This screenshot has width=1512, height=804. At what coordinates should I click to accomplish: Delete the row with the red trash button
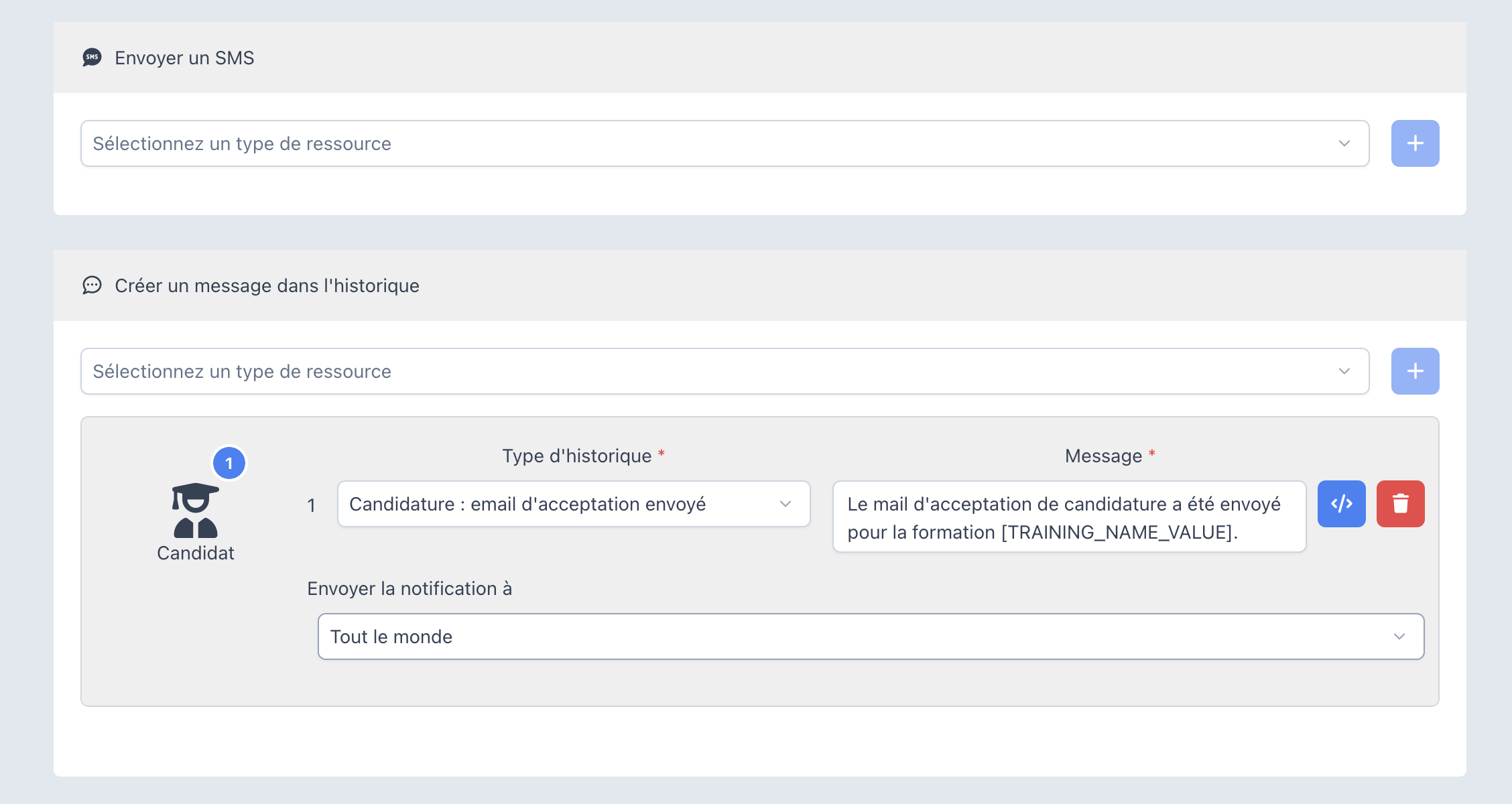tap(1400, 504)
